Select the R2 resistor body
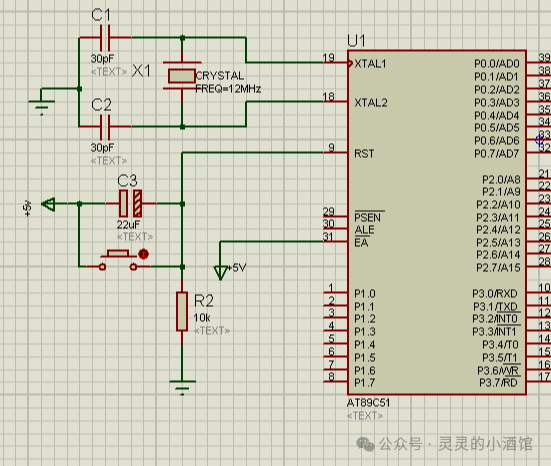The width and height of the screenshot is (551, 466). tap(182, 311)
